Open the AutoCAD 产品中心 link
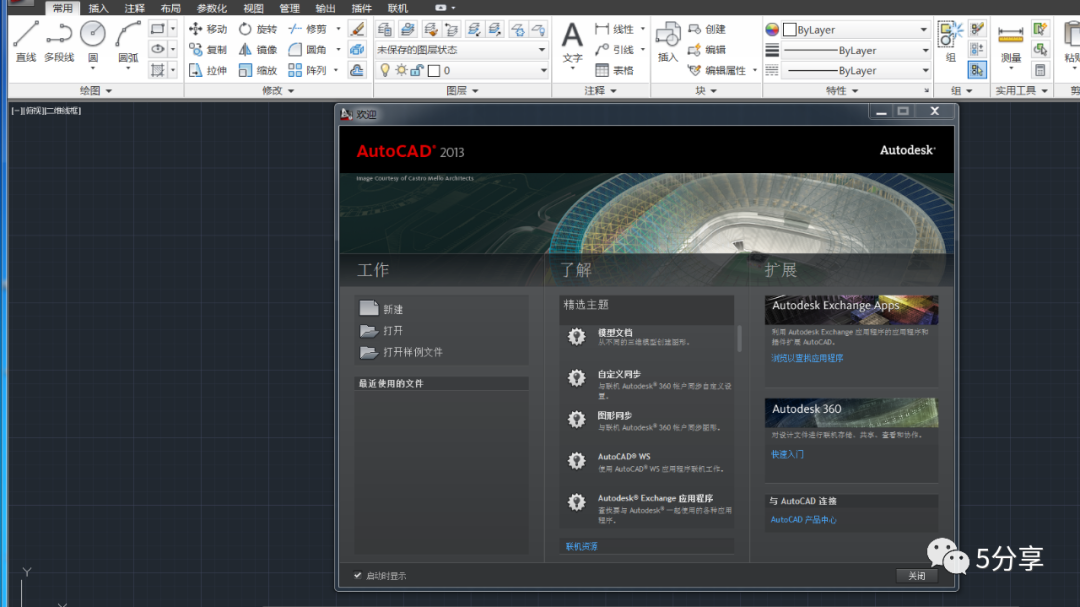This screenshot has width=1080, height=607. [803, 519]
